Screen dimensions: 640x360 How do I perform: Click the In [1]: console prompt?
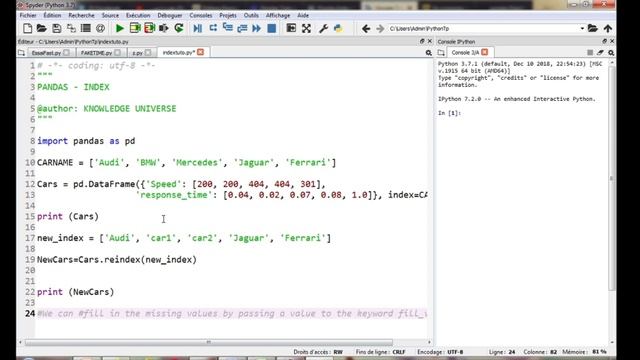tap(449, 113)
